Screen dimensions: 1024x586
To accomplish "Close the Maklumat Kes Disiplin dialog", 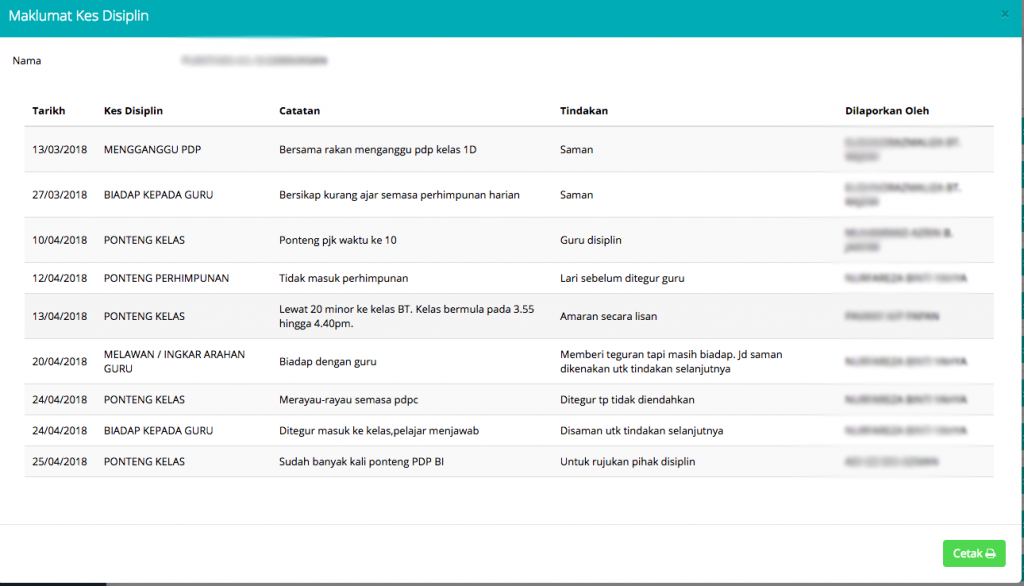I will point(1004,14).
